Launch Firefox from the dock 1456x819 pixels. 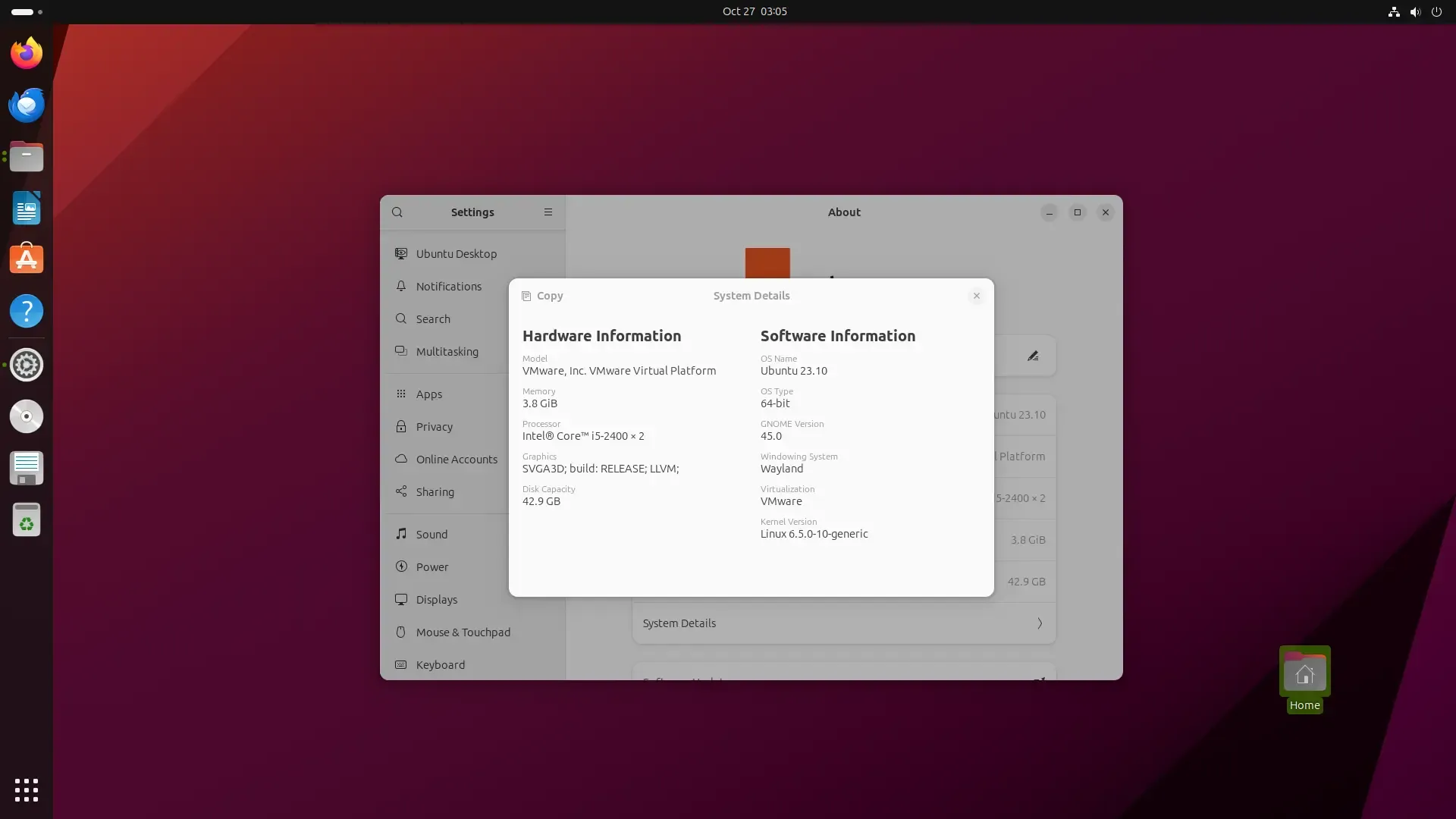pos(27,53)
